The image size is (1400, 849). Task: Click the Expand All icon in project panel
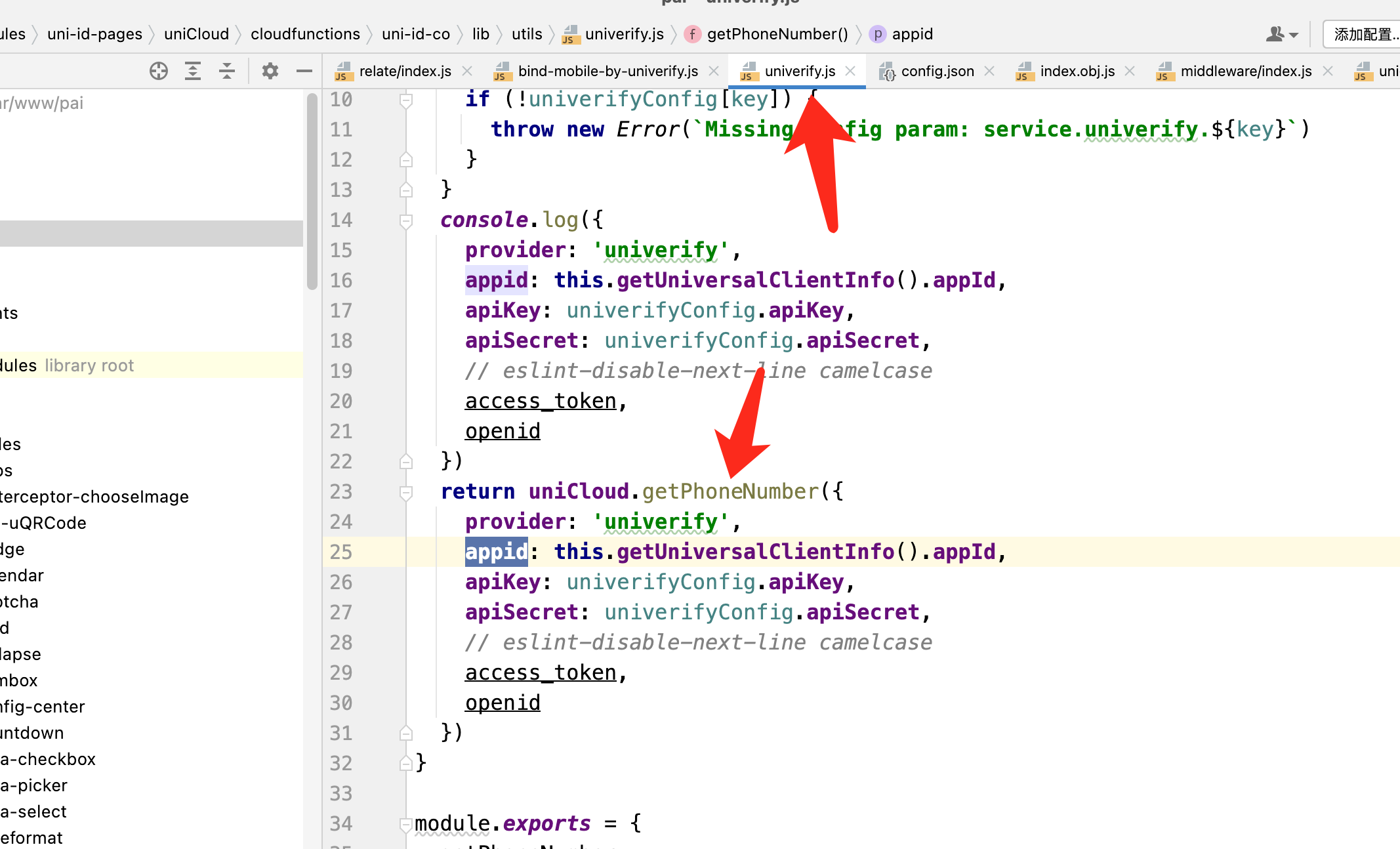(193, 71)
